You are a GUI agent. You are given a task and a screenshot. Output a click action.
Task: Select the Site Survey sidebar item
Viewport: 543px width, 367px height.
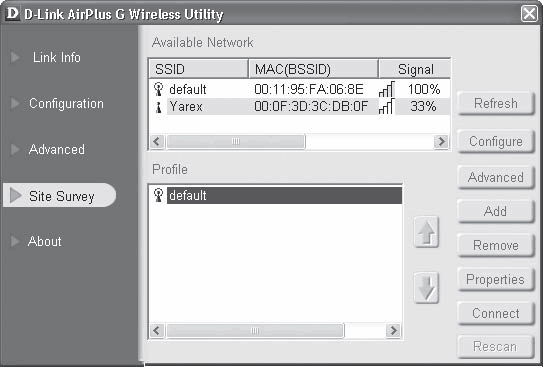[61, 196]
